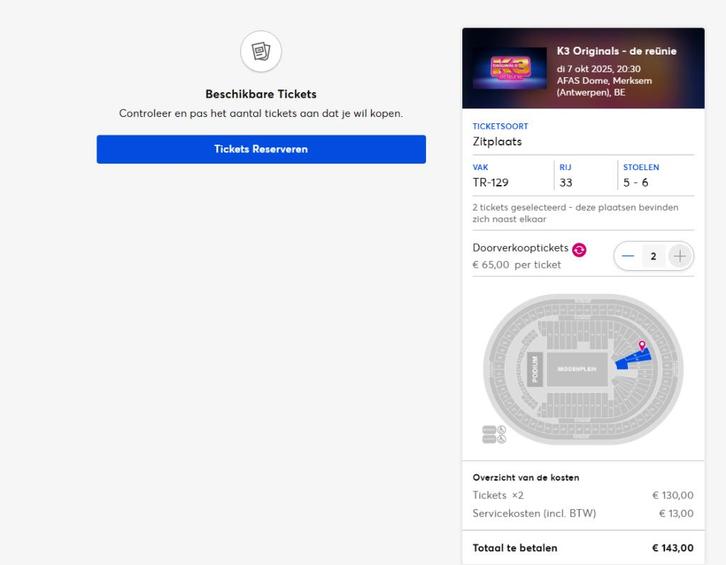Click the Middenplein area on seat map
This screenshot has width=726, height=565.
pos(577,368)
